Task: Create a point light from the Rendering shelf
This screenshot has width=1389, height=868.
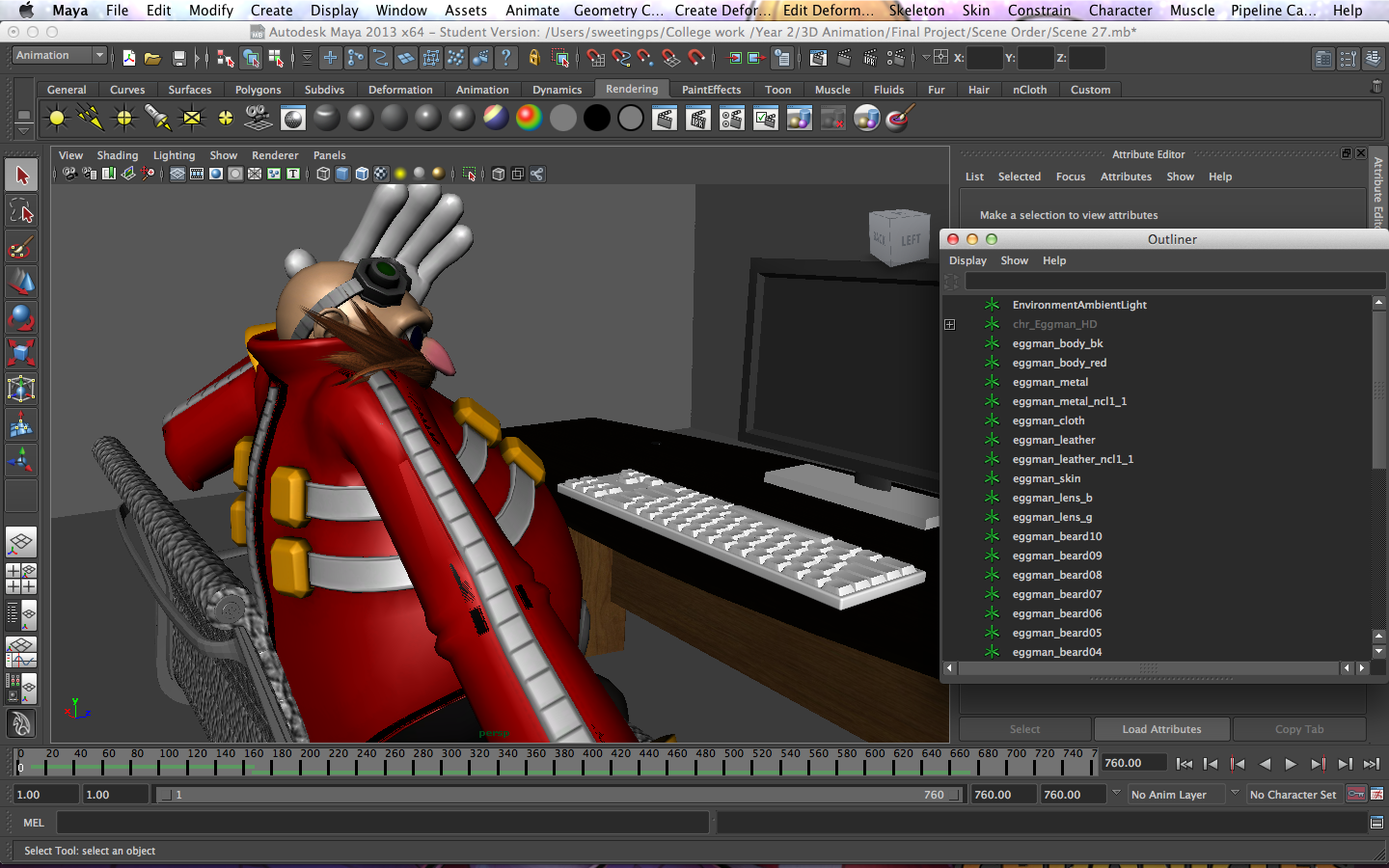Action: 123,117
